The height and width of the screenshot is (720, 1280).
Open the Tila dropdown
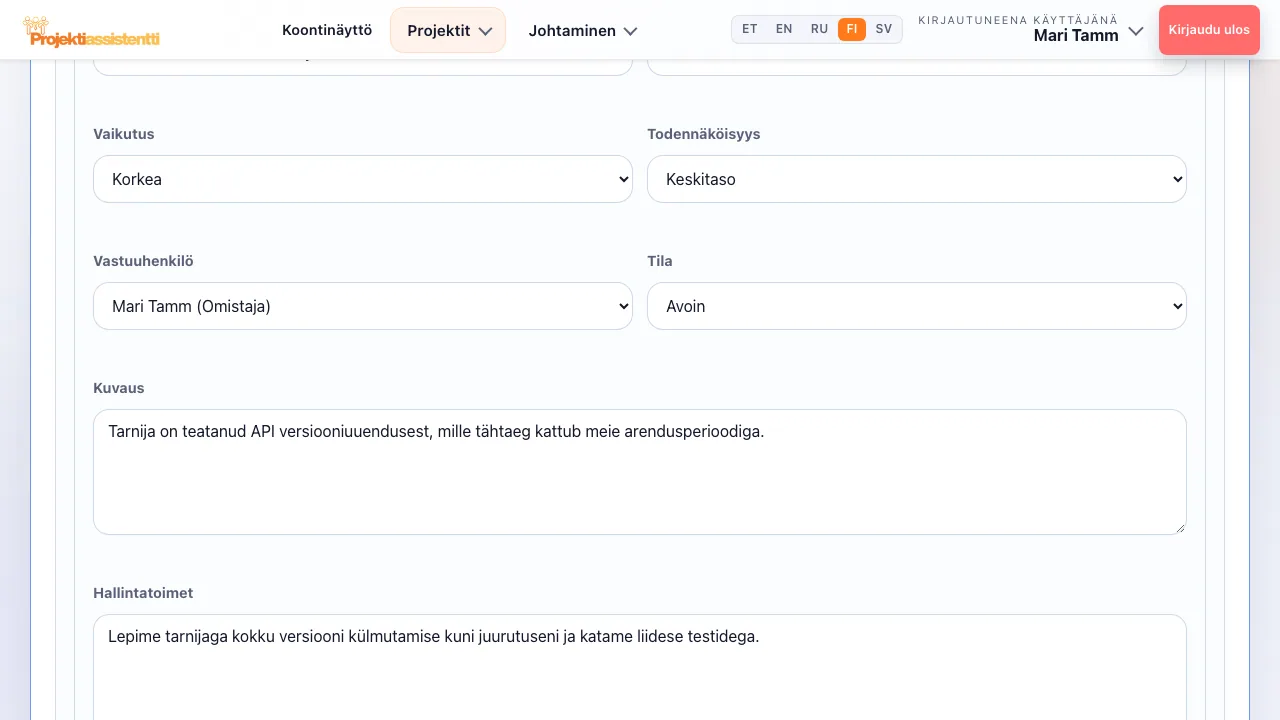917,306
